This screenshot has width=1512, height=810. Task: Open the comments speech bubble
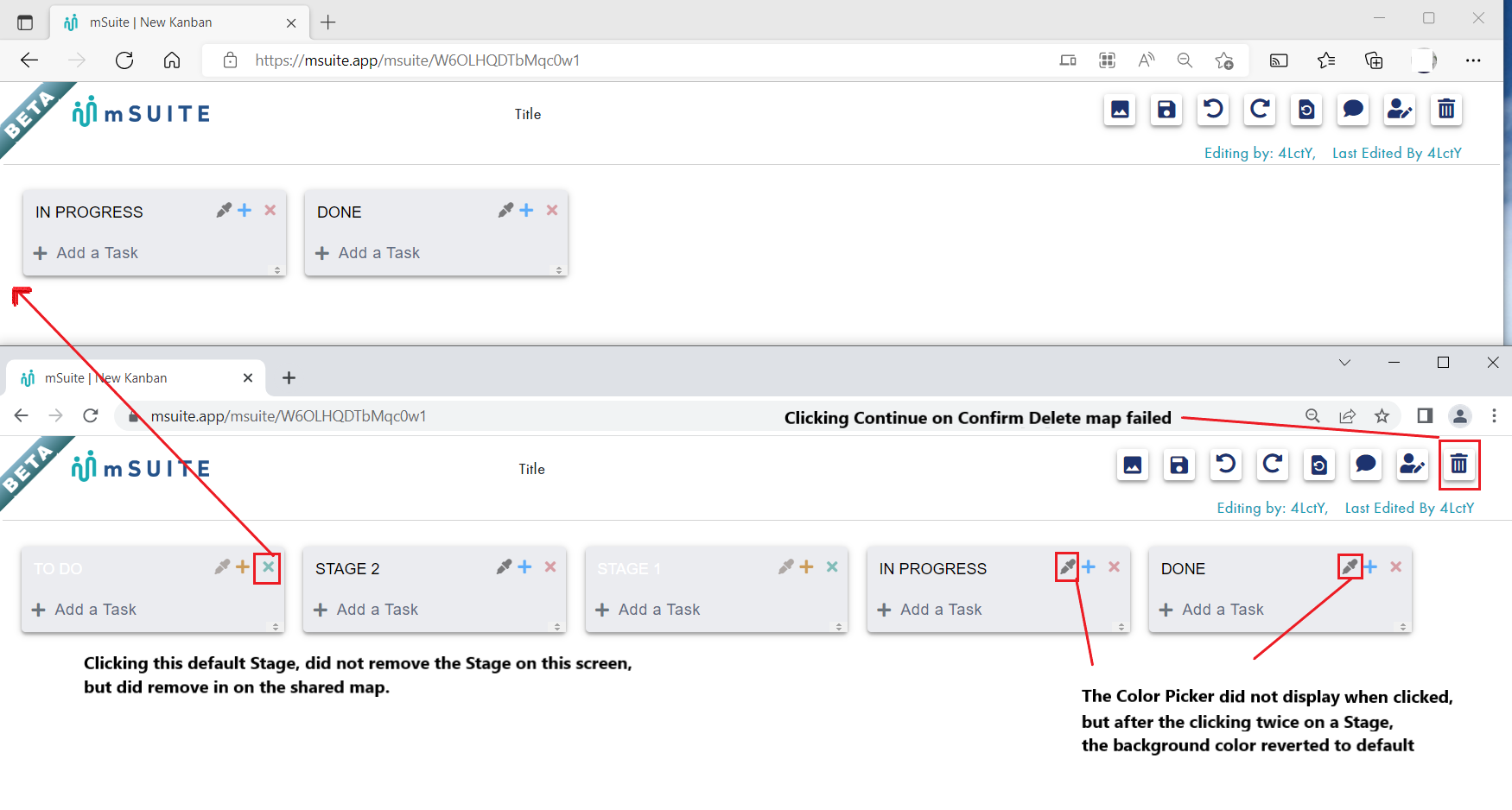click(1366, 465)
